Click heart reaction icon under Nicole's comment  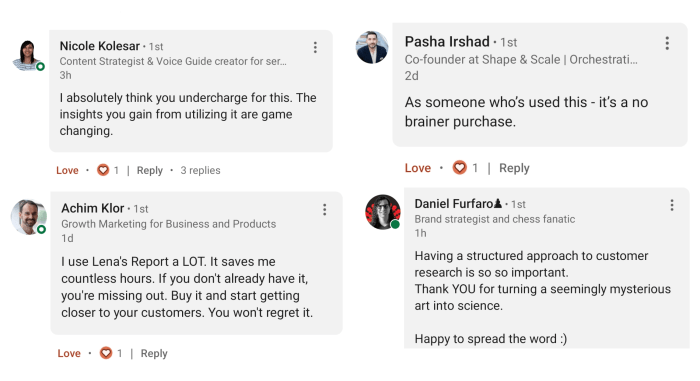point(103,170)
